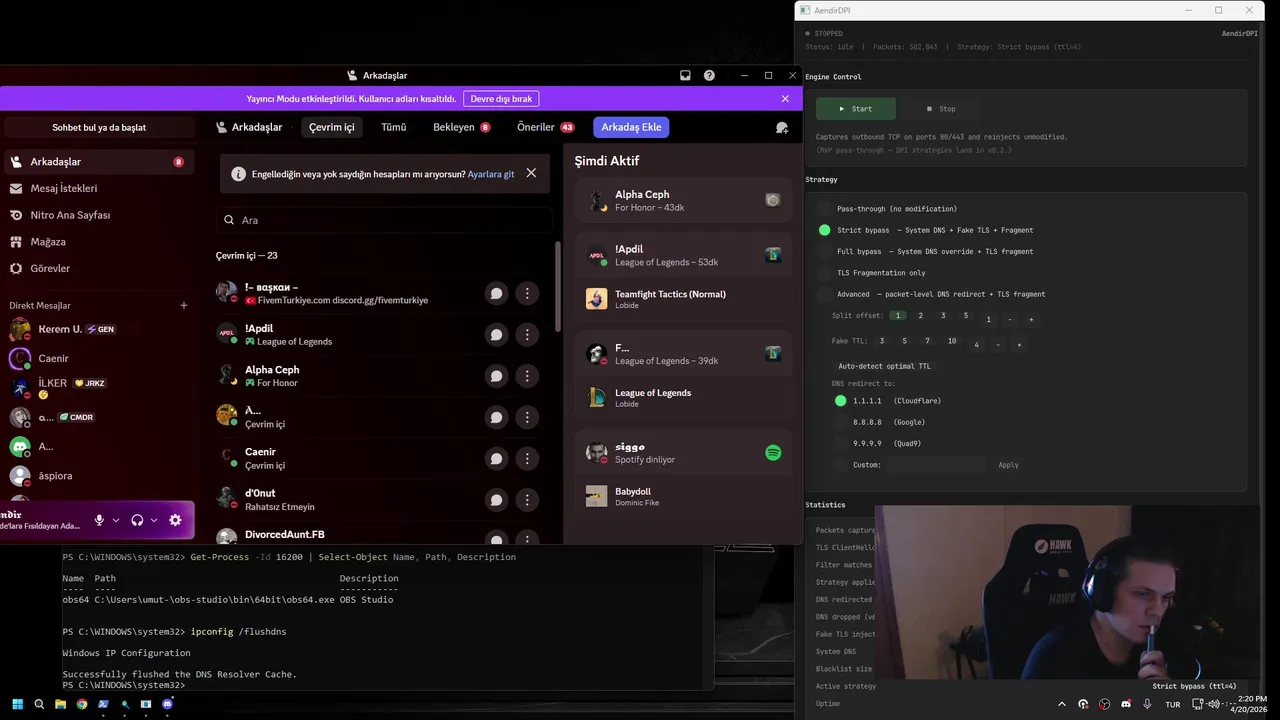Image resolution: width=1280 pixels, height=720 pixels.
Task: Open Arkadaşlar in left sidebar
Action: pos(98,162)
